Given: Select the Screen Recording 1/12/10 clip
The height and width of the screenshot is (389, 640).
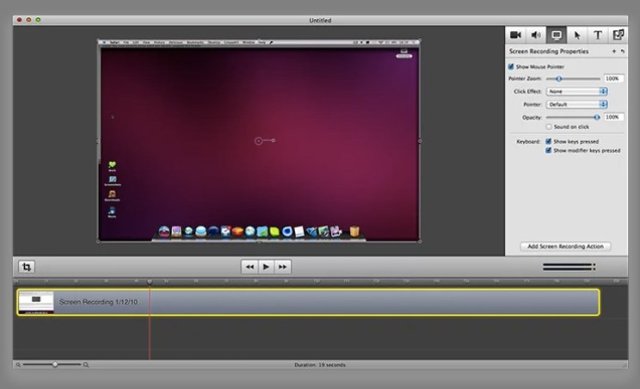Looking at the screenshot, I should pos(308,302).
